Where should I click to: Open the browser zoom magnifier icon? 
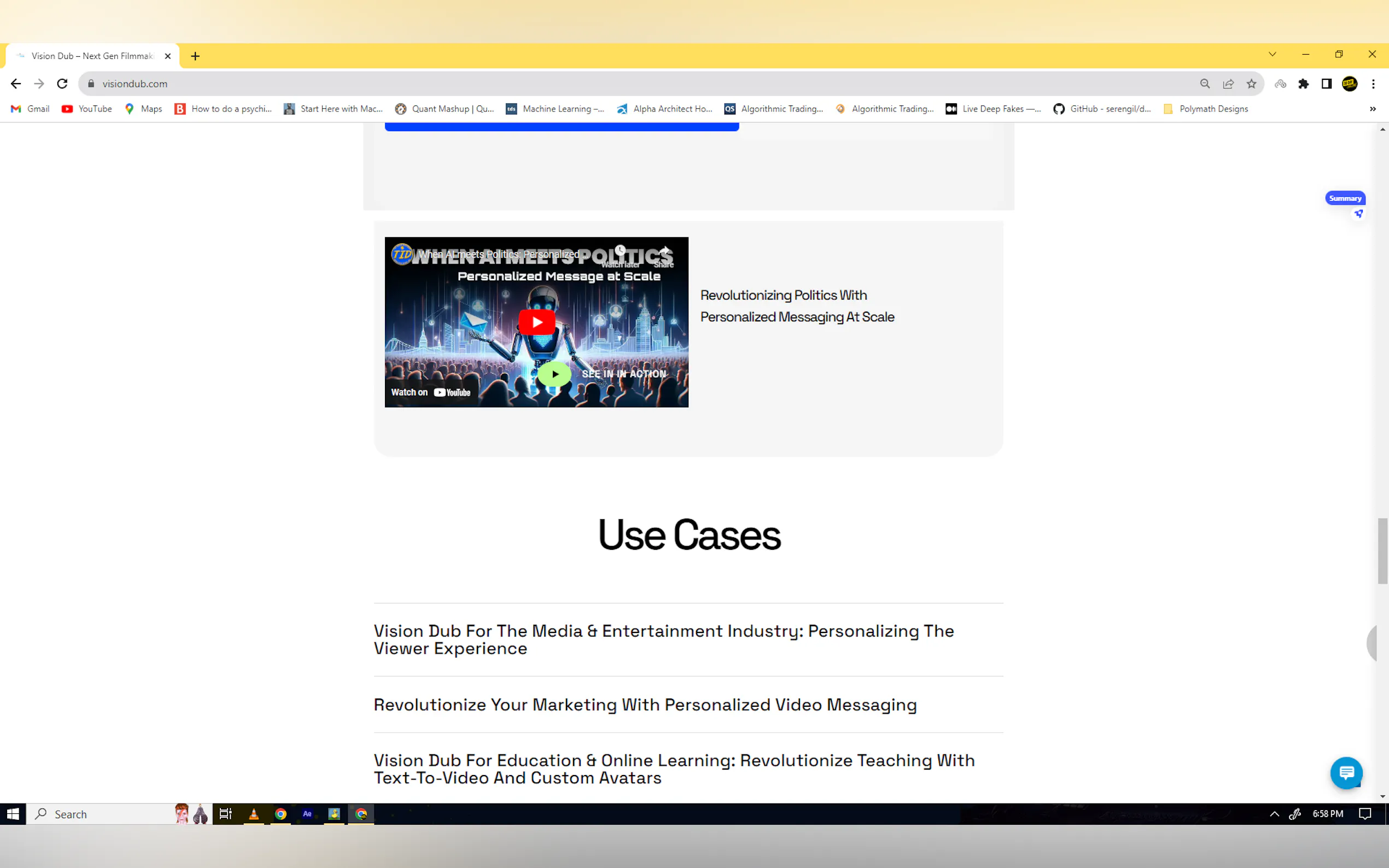point(1205,84)
